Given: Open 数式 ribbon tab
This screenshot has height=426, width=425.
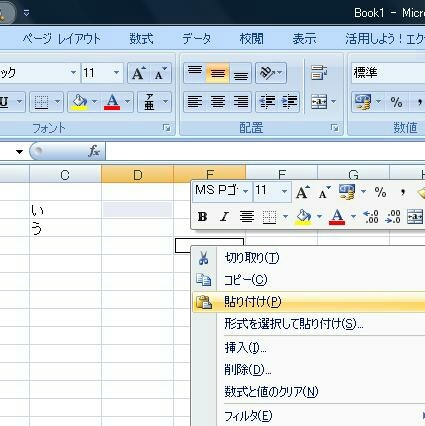Looking at the screenshot, I should (x=141, y=39).
